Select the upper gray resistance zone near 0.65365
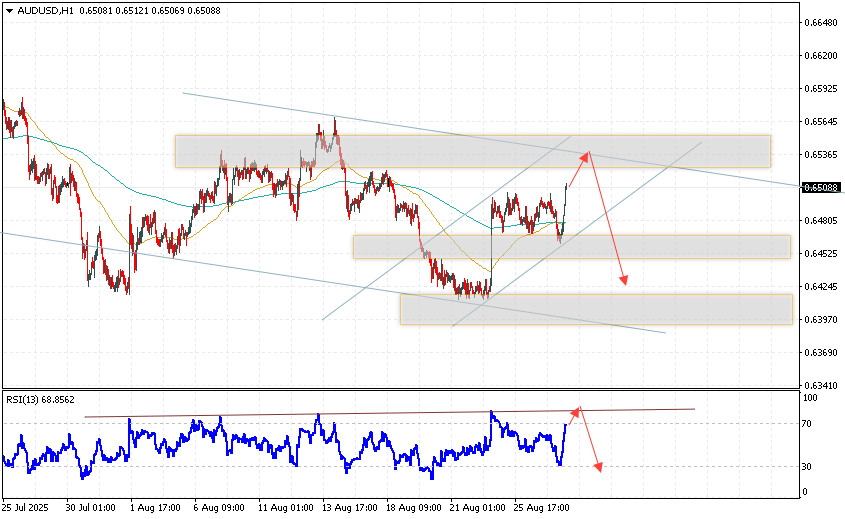The height and width of the screenshot is (519, 845). pyautogui.click(x=473, y=151)
